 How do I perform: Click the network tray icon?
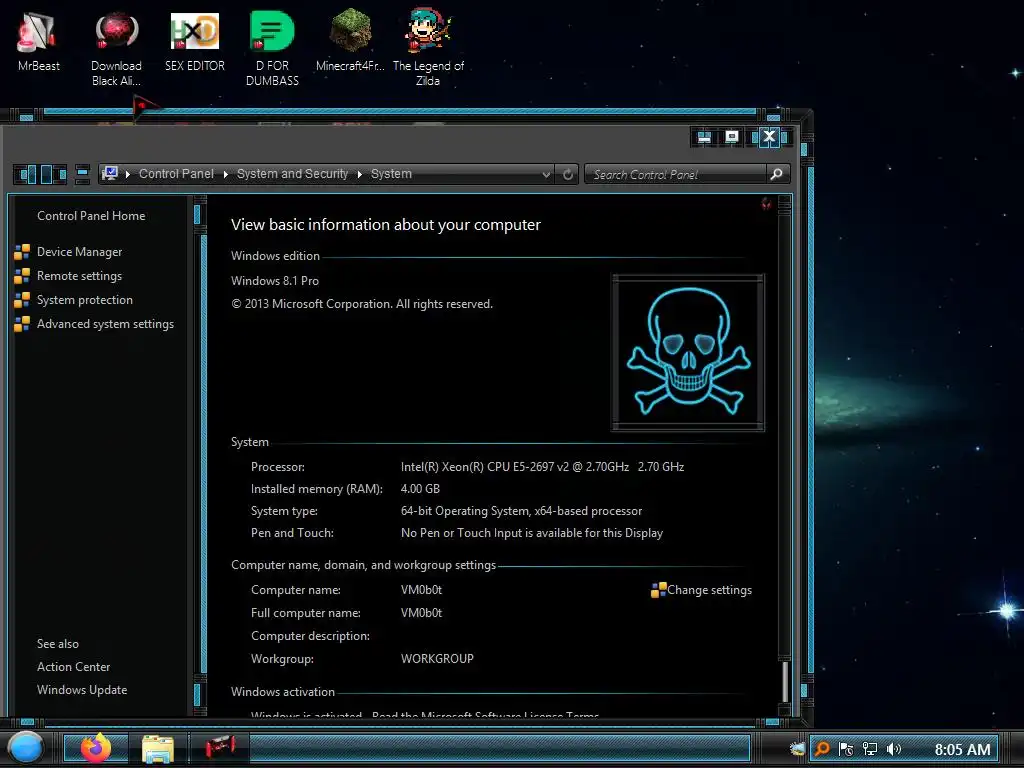pos(870,749)
